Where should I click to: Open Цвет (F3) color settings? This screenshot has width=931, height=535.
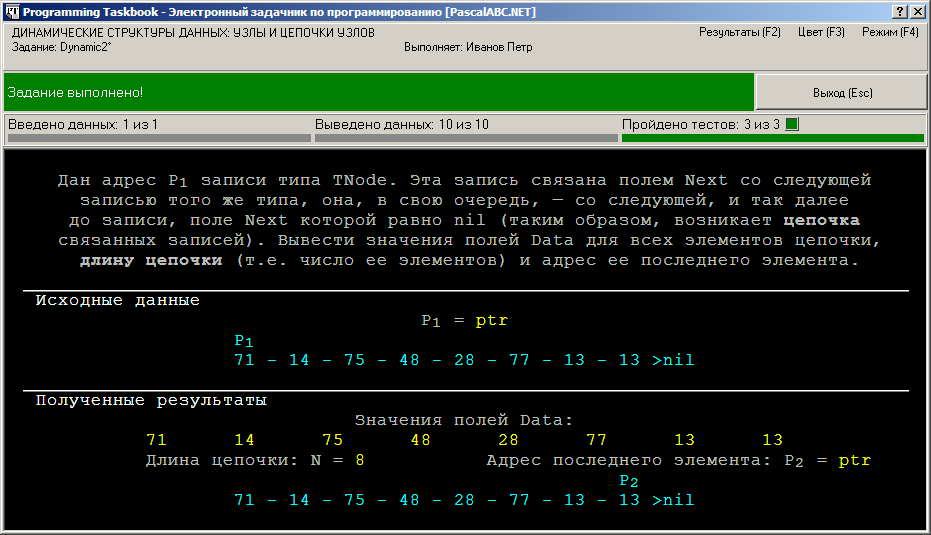[x=821, y=32]
